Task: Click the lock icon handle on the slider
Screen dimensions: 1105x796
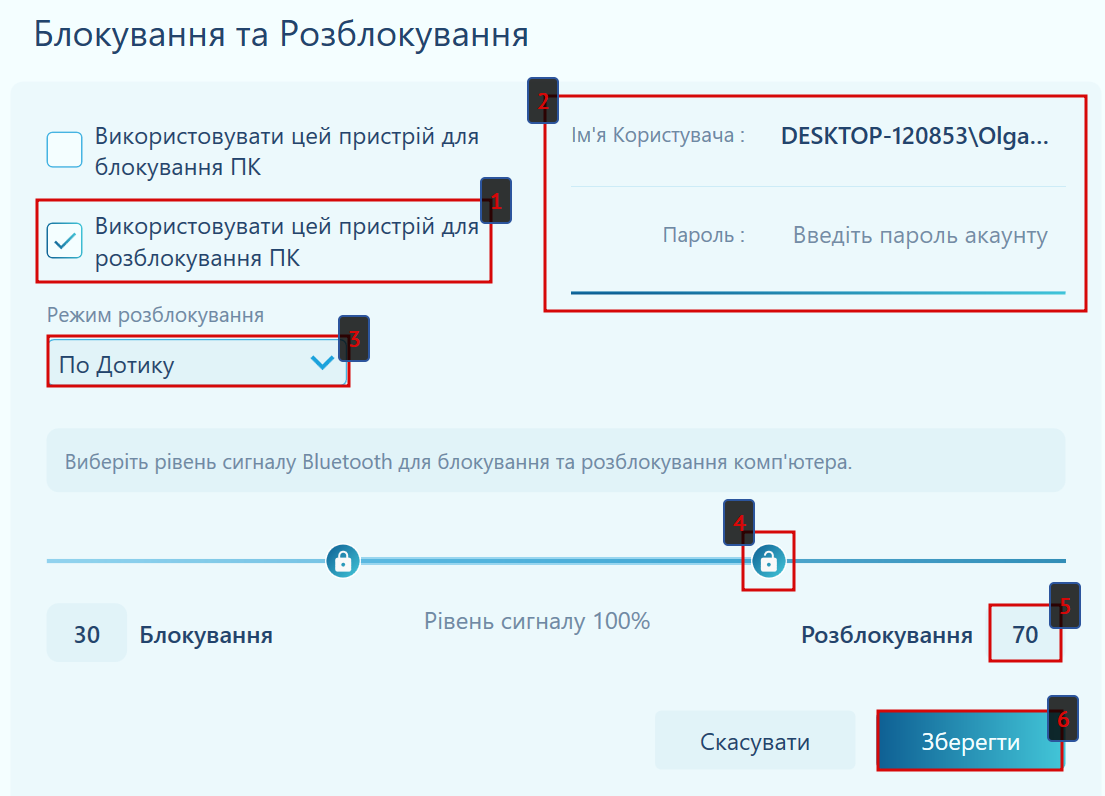Action: [x=343, y=561]
